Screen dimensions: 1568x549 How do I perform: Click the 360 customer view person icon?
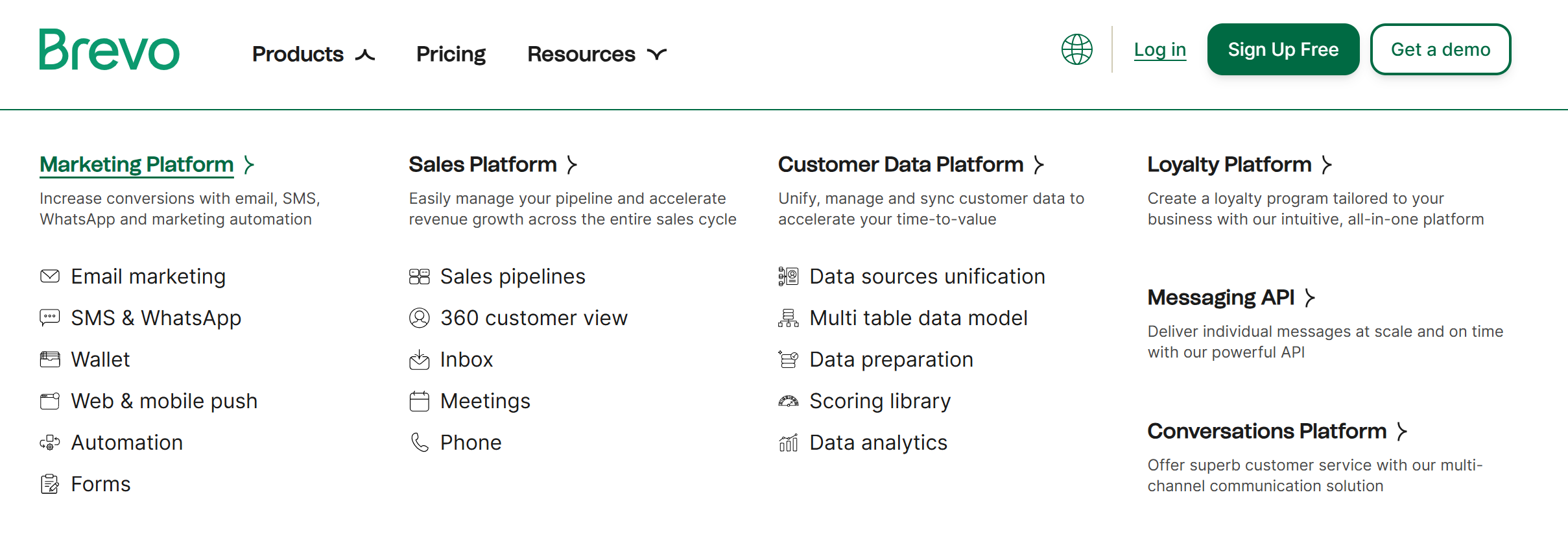click(420, 318)
